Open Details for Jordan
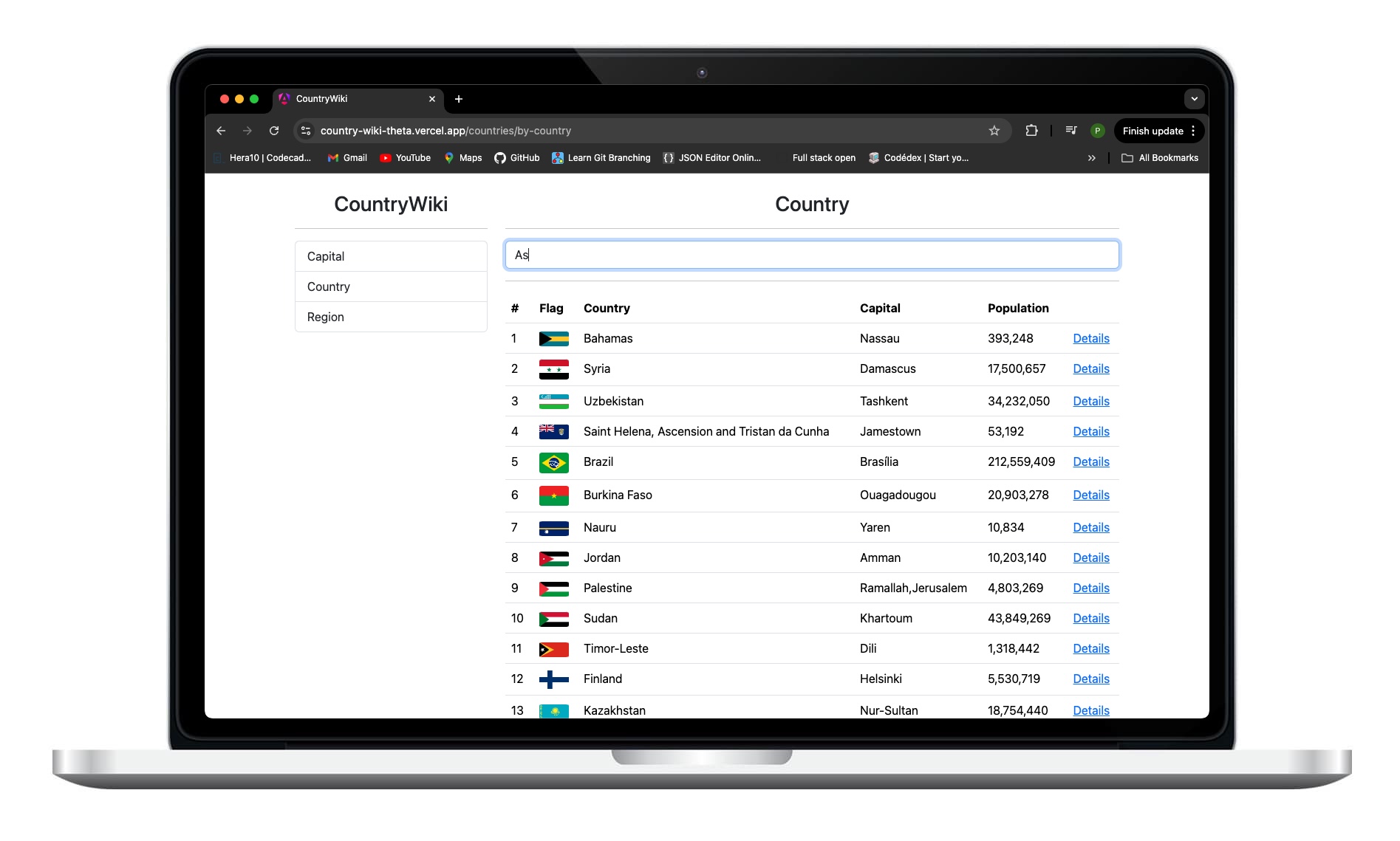The height and width of the screenshot is (841, 1400). point(1091,557)
